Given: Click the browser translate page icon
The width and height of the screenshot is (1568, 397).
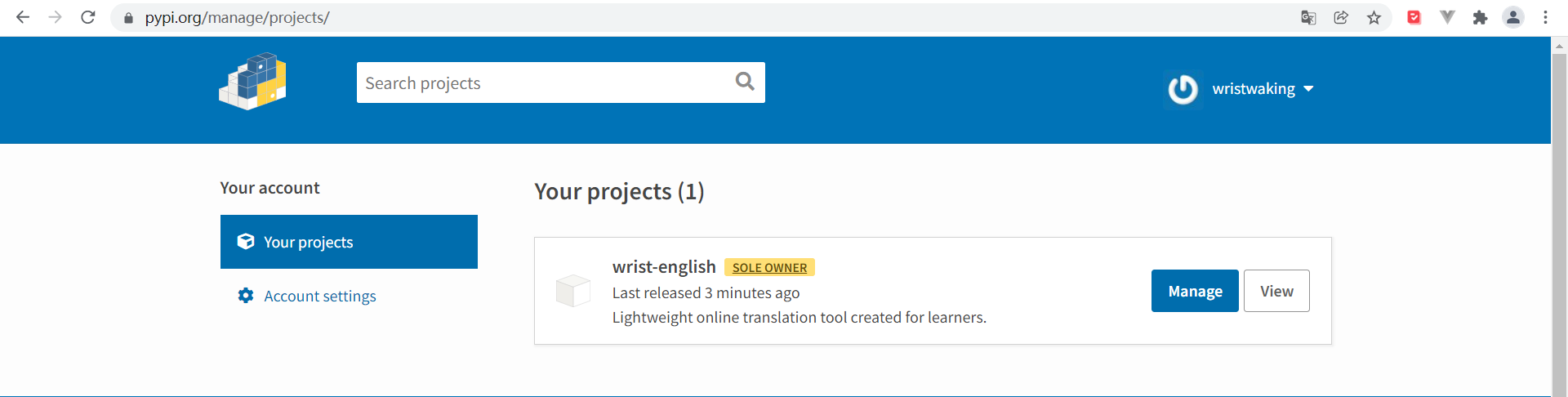Looking at the screenshot, I should pos(1308,18).
